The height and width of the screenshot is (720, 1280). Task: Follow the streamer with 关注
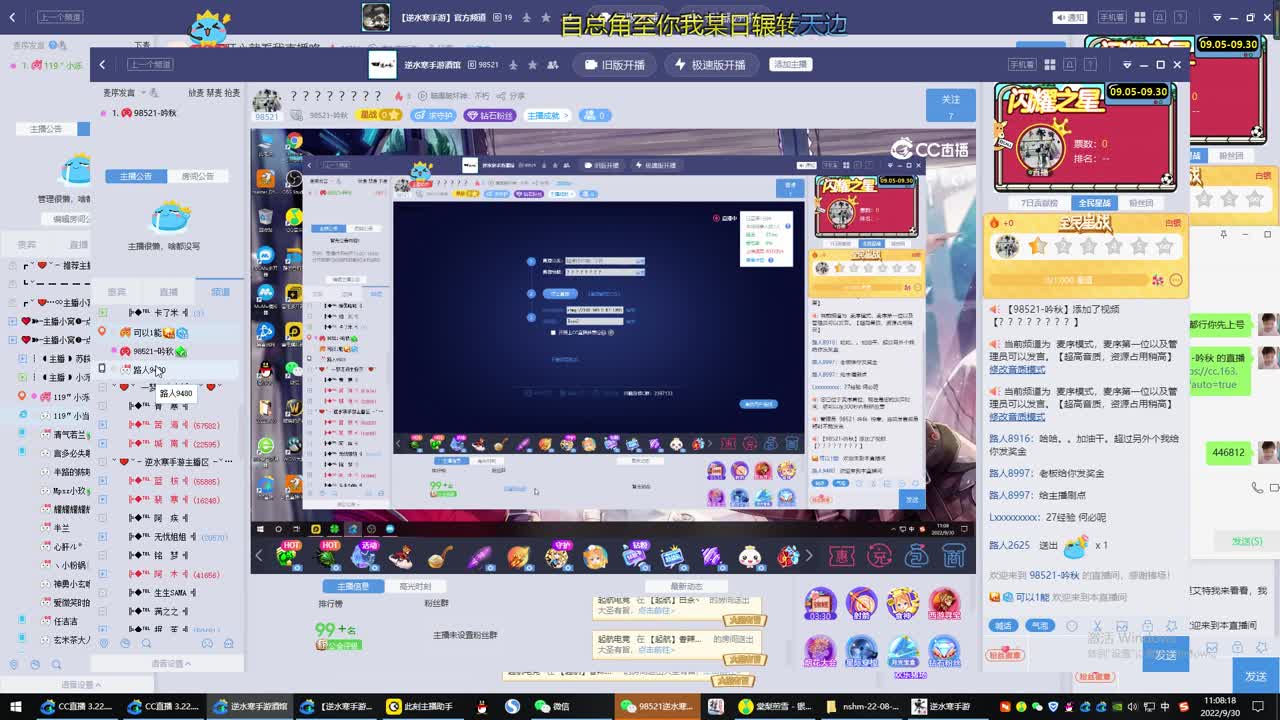951,104
